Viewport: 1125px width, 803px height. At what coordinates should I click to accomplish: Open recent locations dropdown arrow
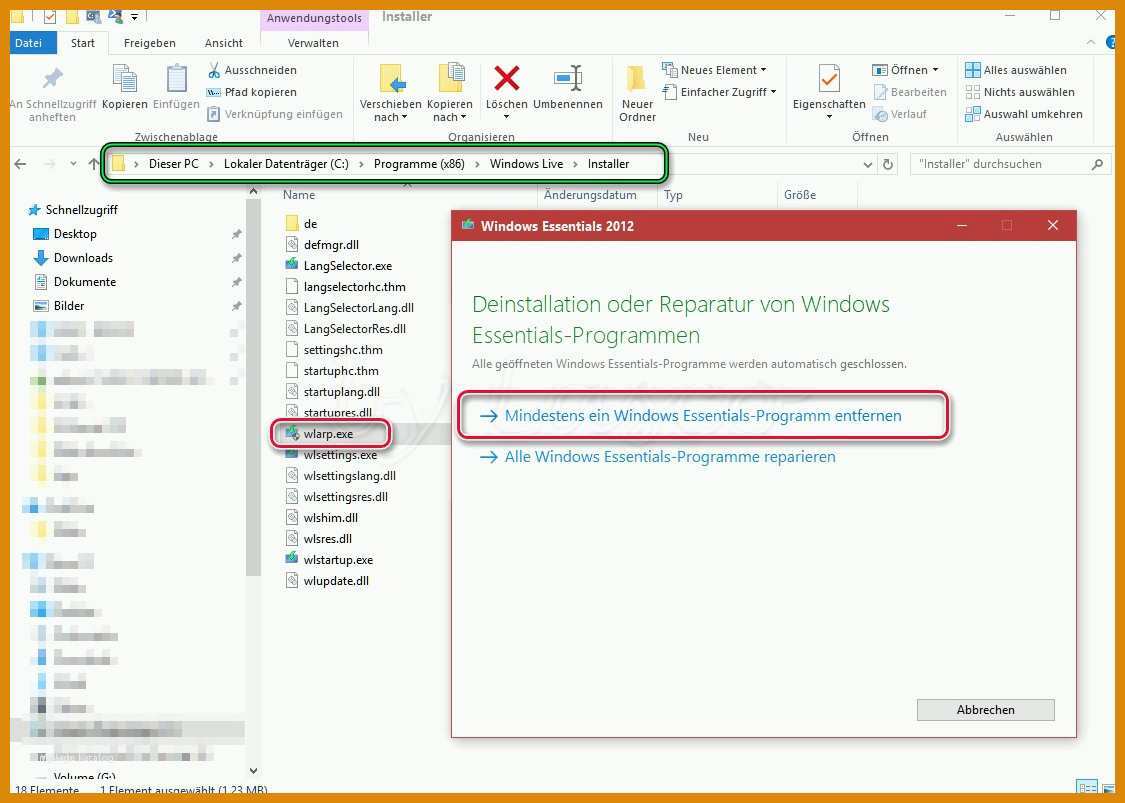[73, 164]
